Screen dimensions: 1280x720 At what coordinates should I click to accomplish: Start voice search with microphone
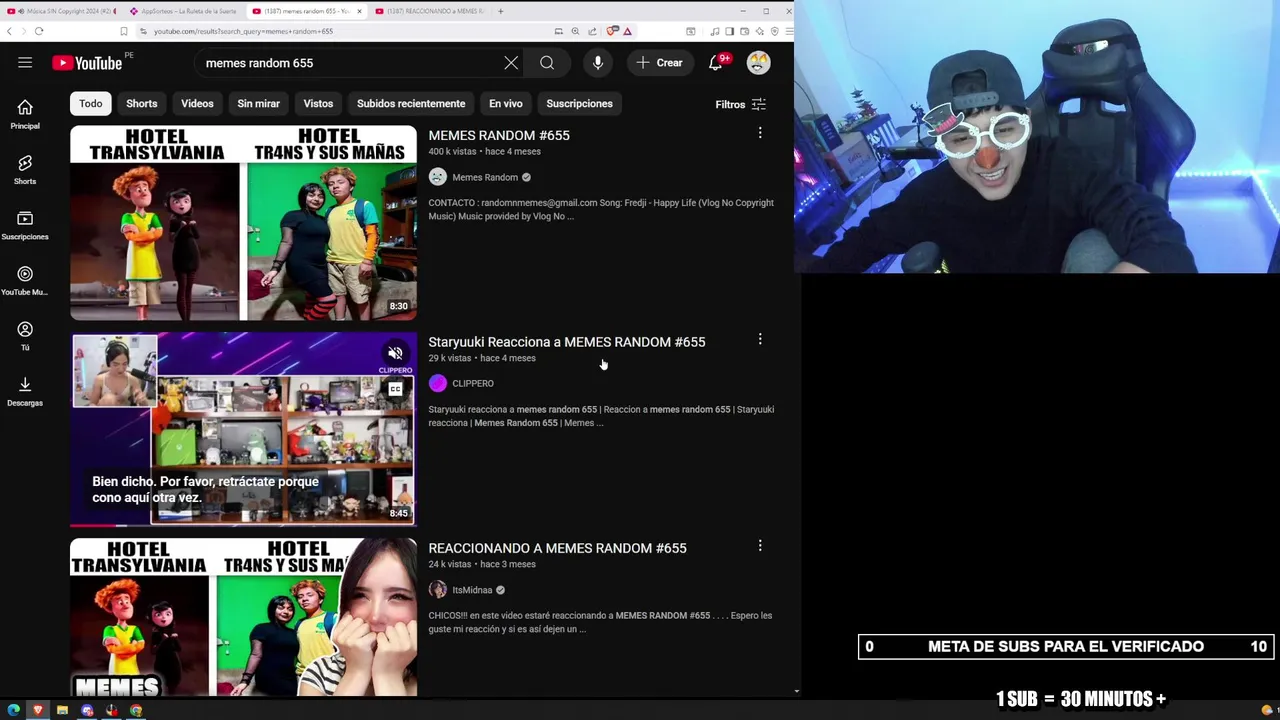tap(598, 63)
